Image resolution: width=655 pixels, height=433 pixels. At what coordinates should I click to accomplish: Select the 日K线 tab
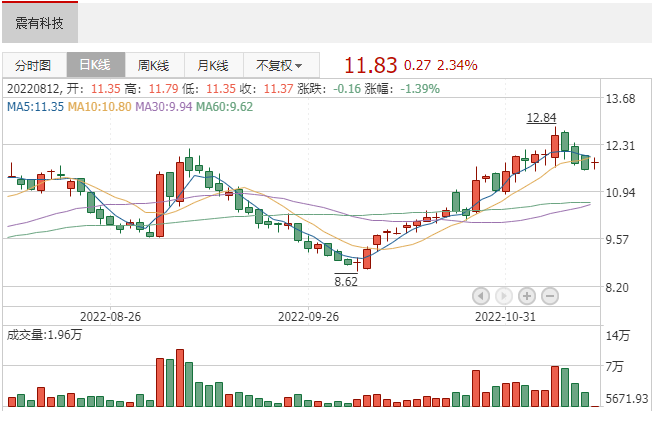(x=96, y=65)
